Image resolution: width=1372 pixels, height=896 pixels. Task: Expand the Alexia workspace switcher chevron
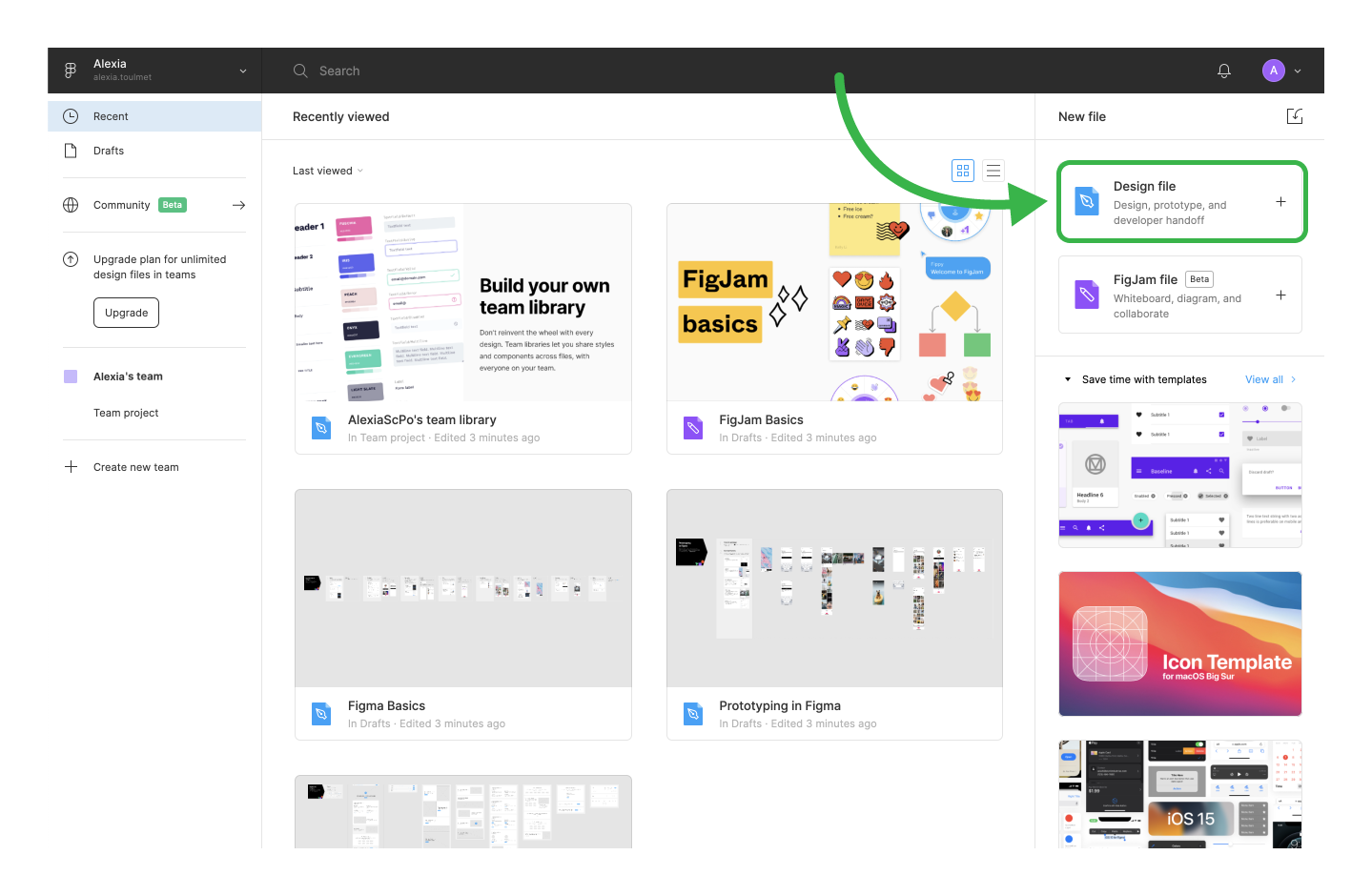(x=242, y=70)
